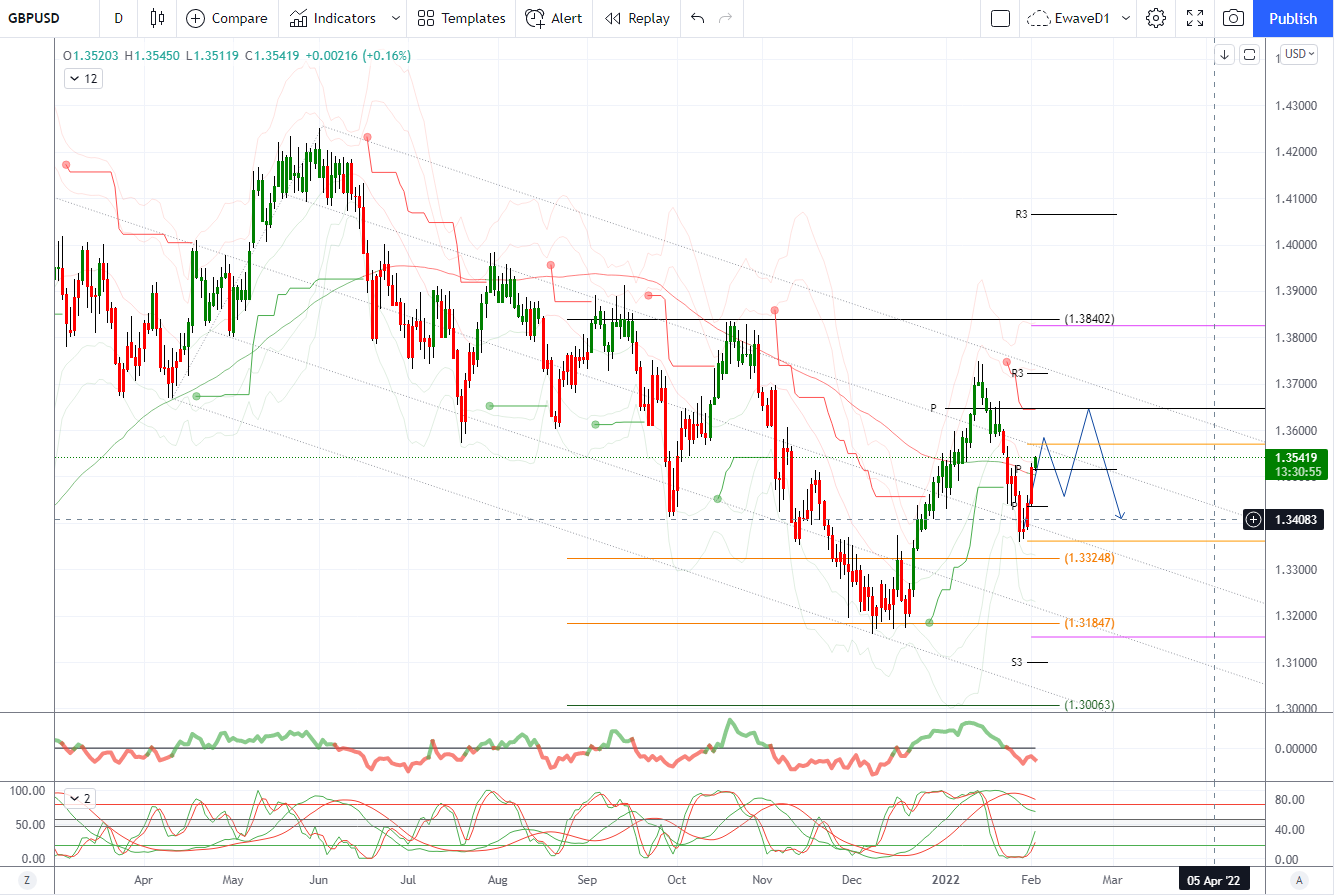Click the Aug label on time axis

pos(497,880)
